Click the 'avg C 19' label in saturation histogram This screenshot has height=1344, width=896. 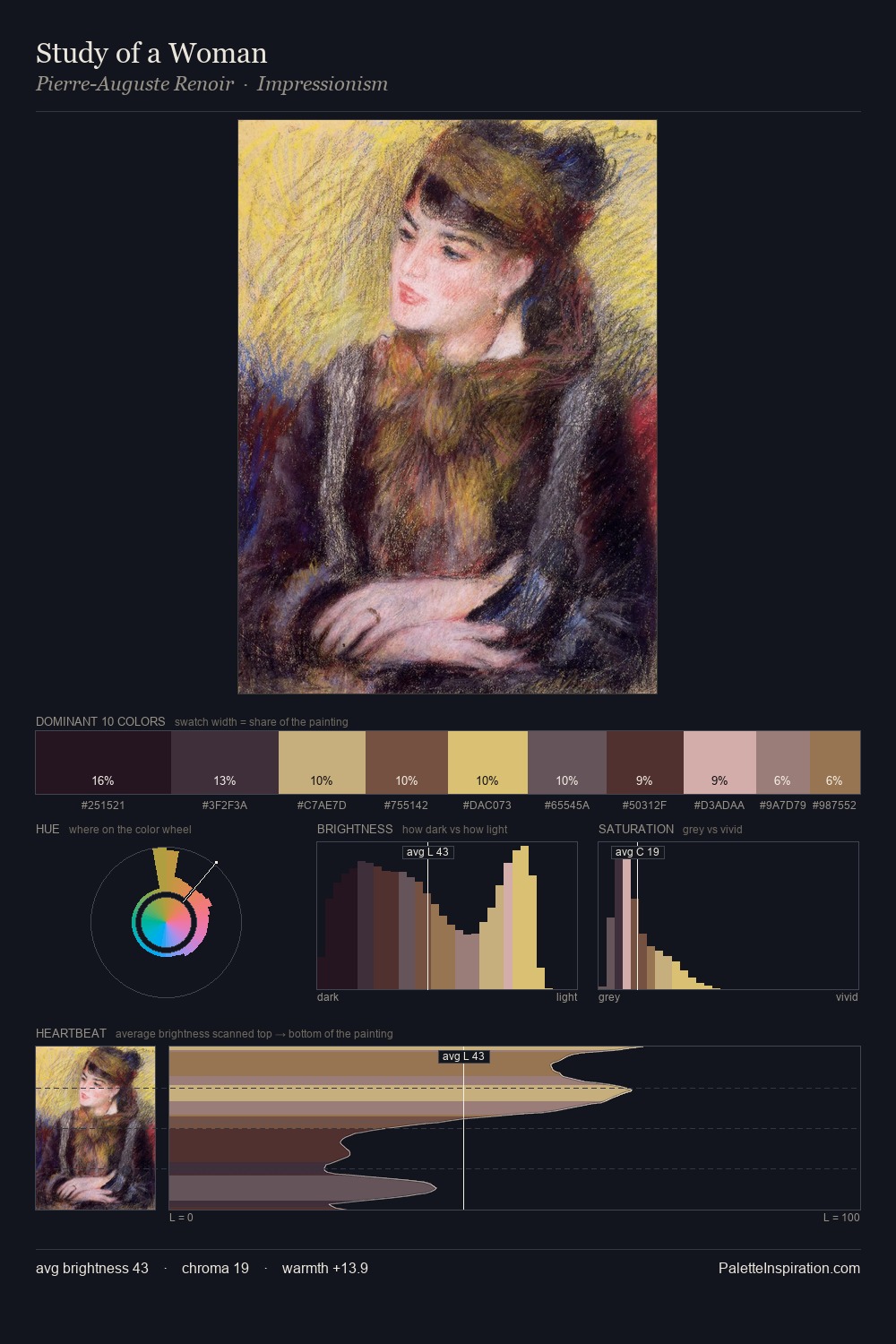tap(637, 852)
